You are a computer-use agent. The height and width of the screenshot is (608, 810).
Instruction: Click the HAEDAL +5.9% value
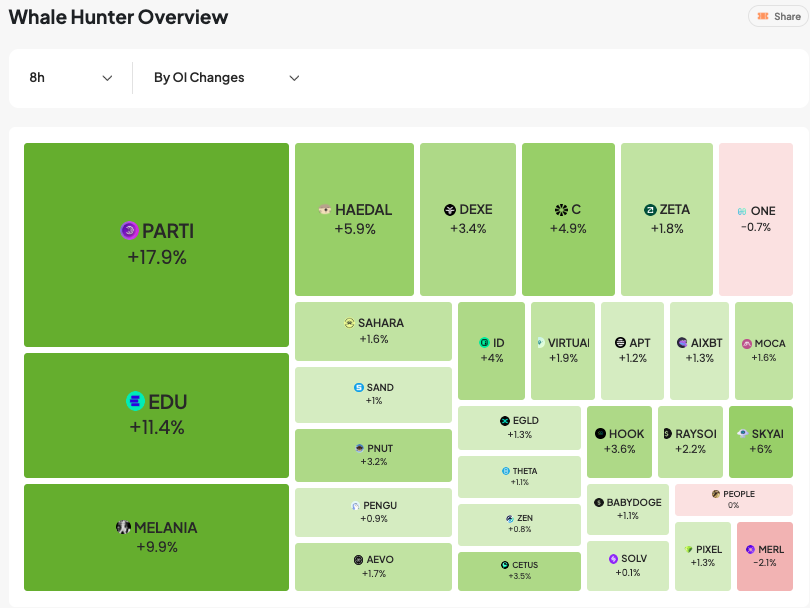pos(355,229)
